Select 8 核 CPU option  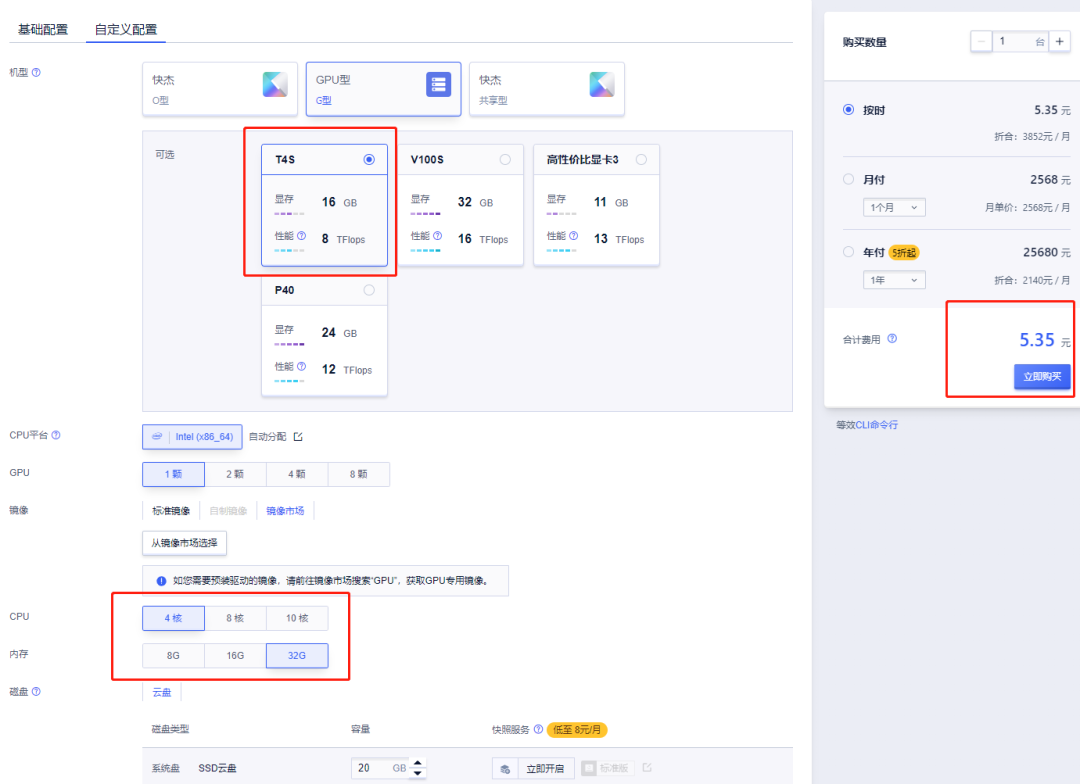[x=235, y=618]
